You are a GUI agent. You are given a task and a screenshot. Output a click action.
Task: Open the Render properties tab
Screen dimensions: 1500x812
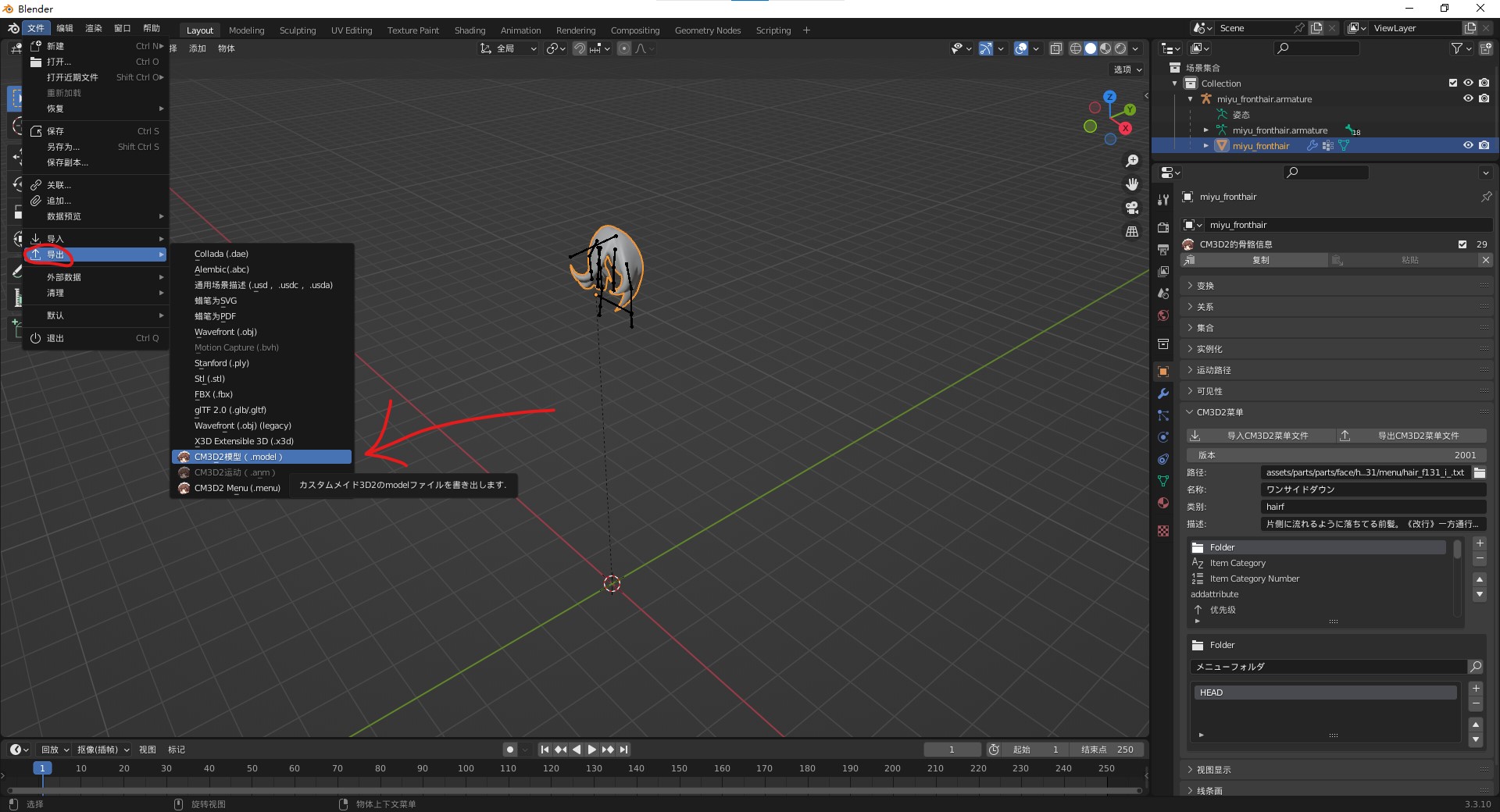click(1163, 228)
